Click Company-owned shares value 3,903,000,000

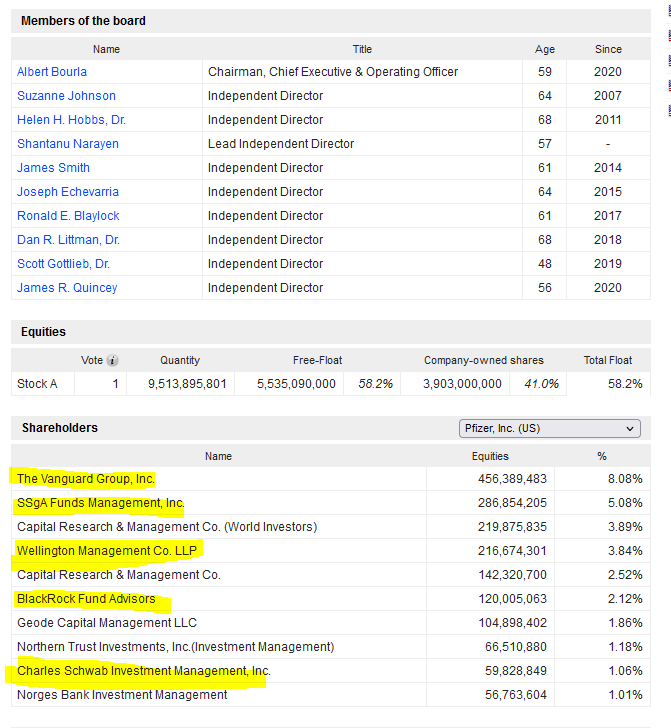pyautogui.click(x=463, y=384)
